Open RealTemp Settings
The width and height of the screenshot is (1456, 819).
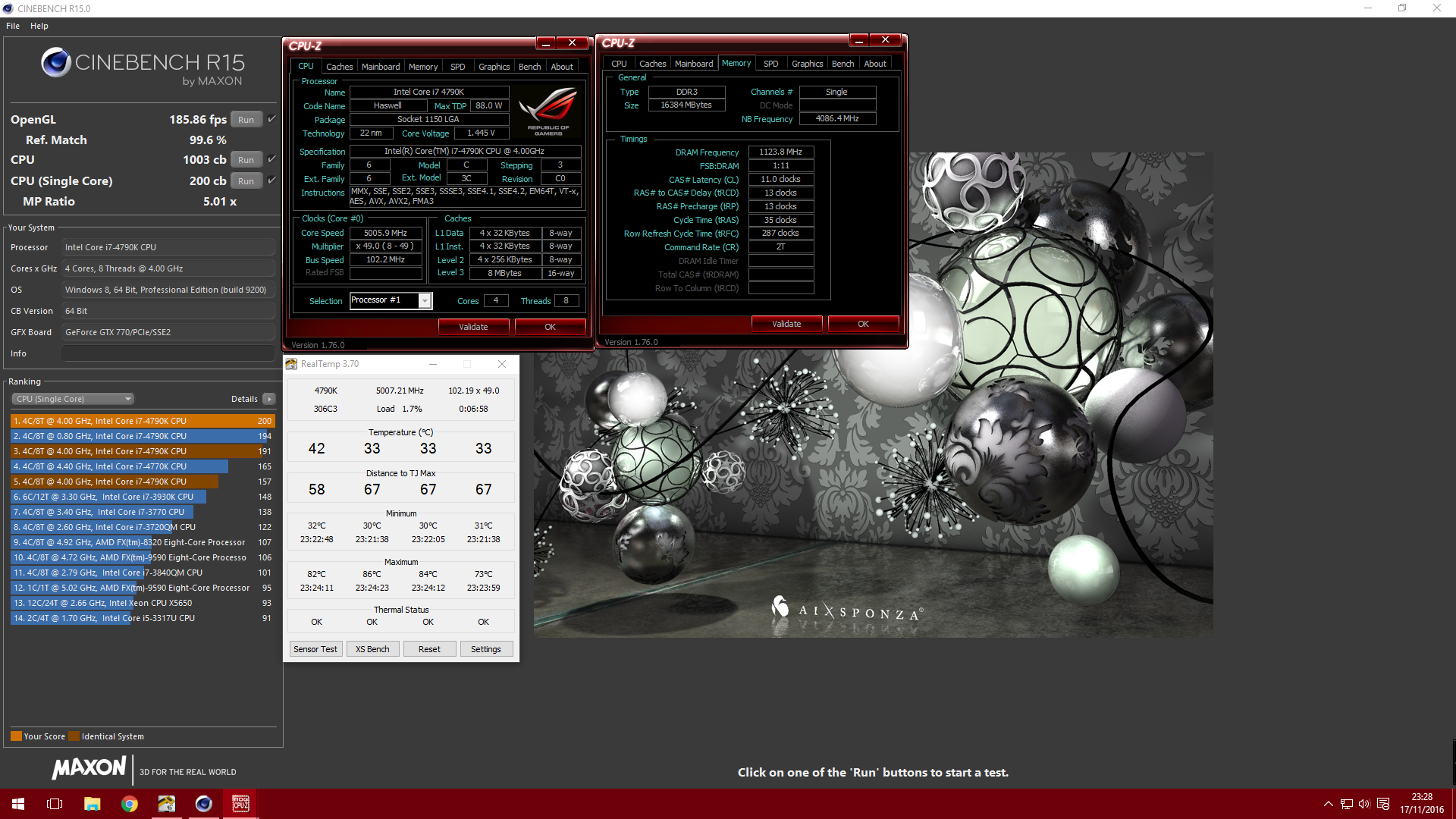point(486,649)
